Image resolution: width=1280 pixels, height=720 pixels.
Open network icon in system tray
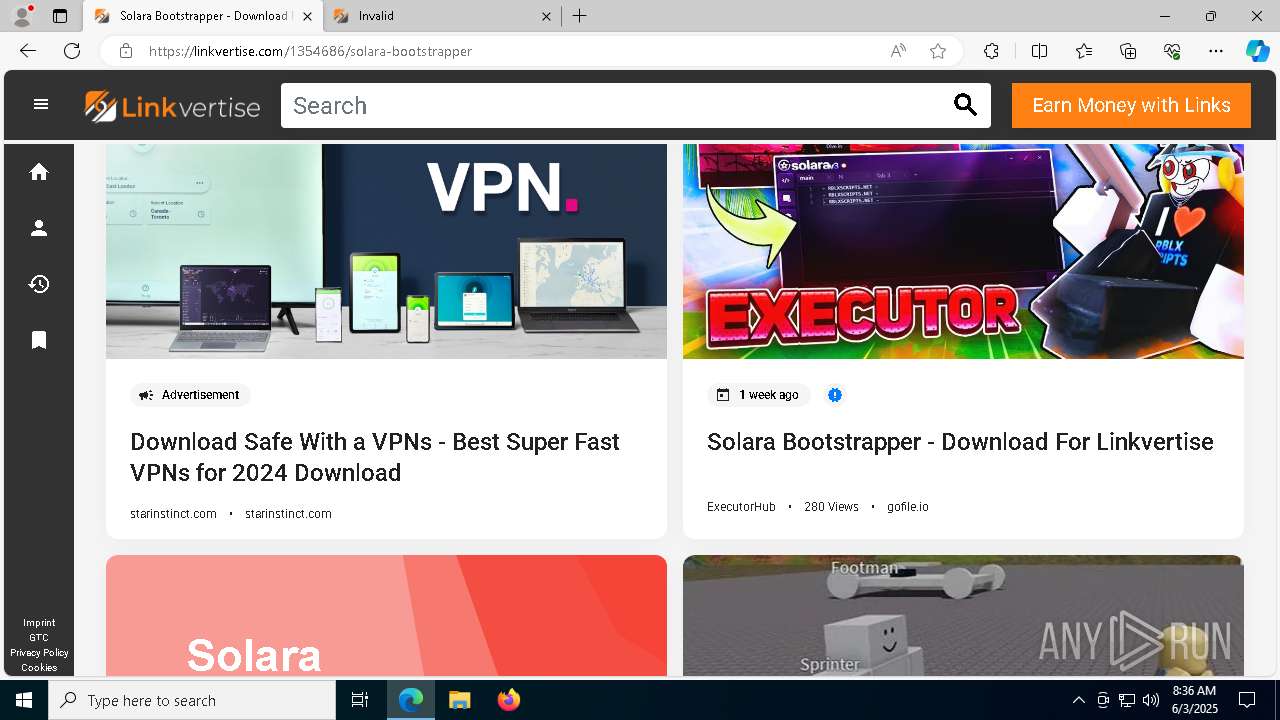[x=1127, y=700]
